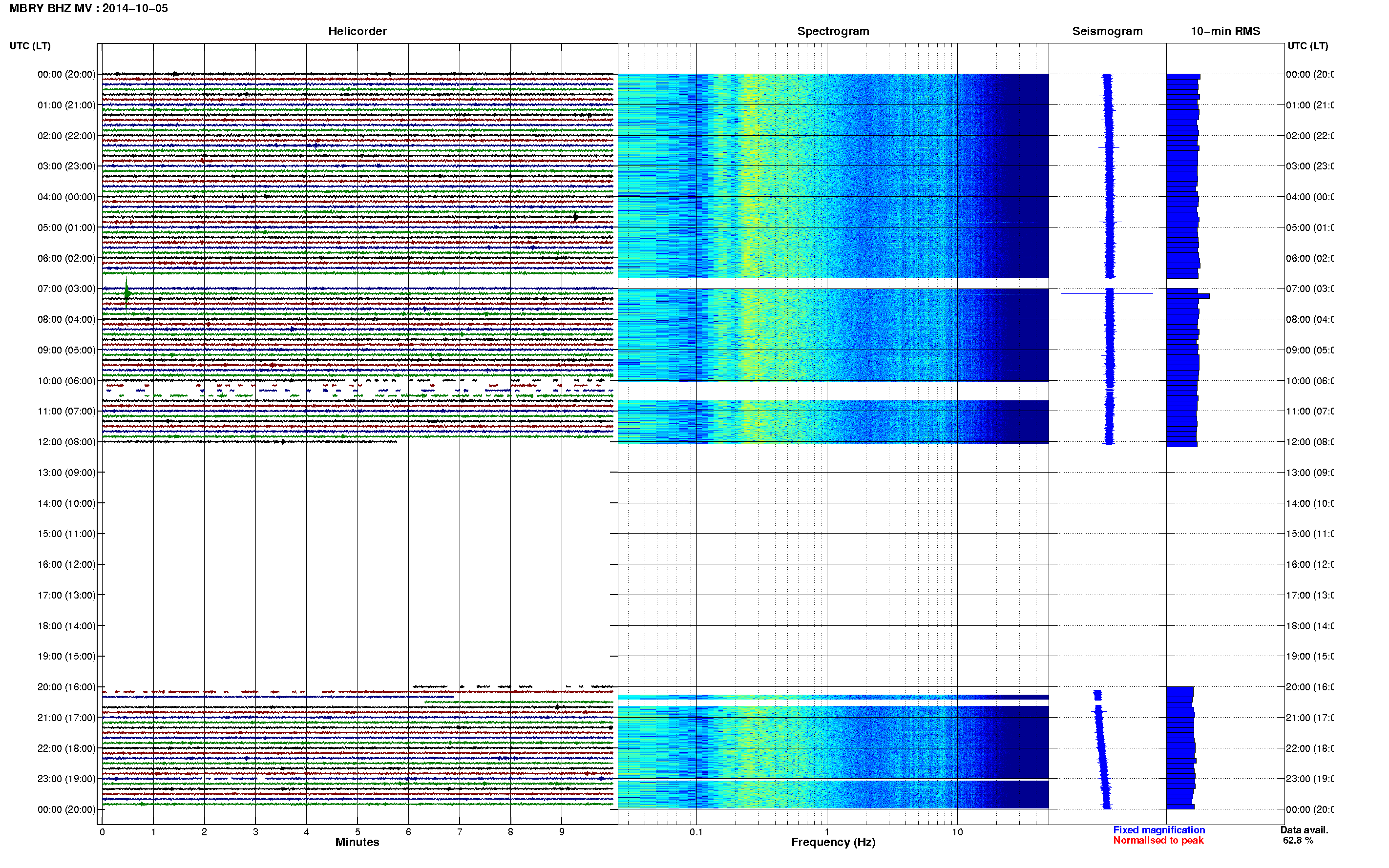Click the '00:00 (20:00)' label at bottom left

pos(66,809)
